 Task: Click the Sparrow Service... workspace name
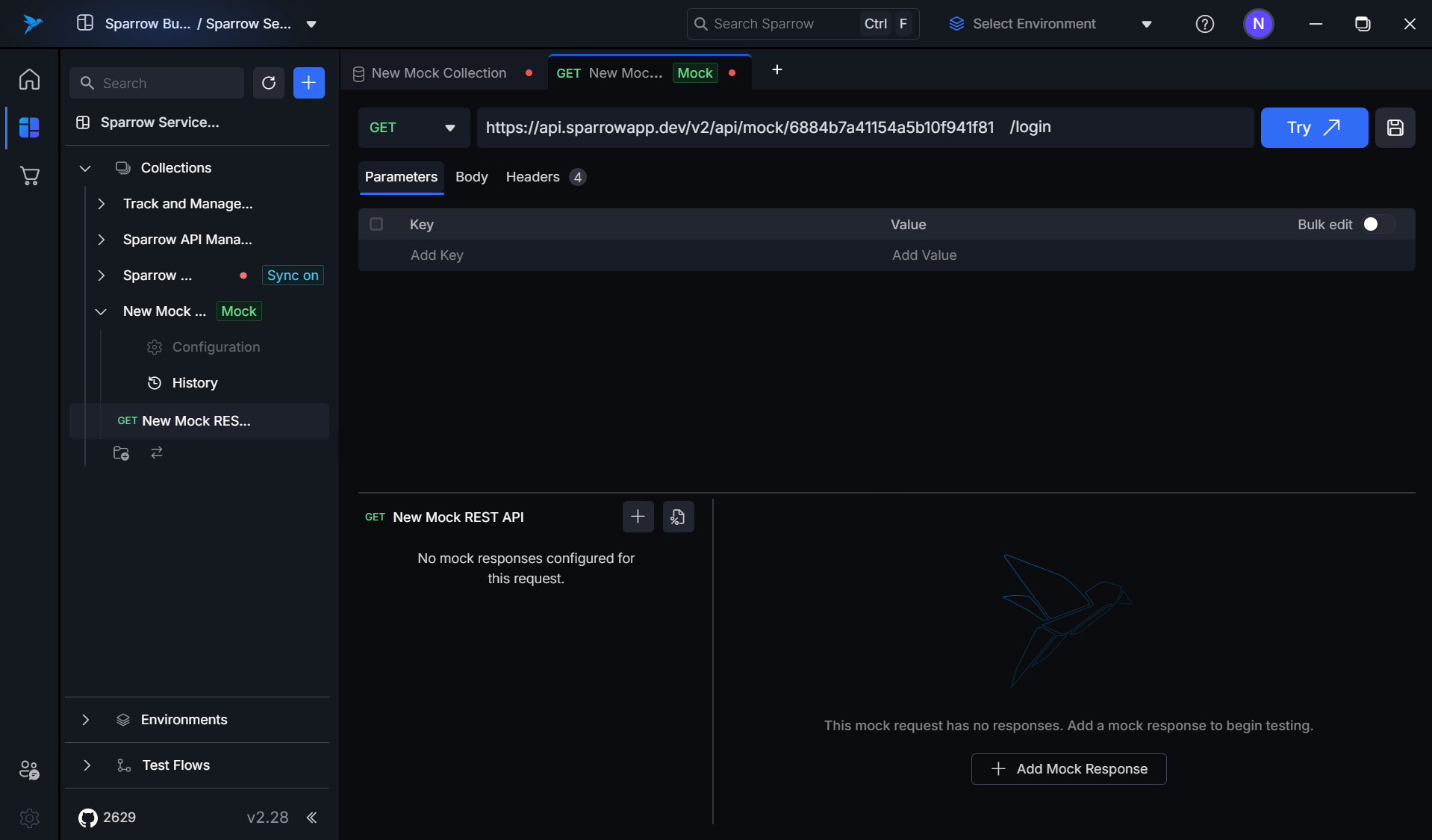(160, 122)
